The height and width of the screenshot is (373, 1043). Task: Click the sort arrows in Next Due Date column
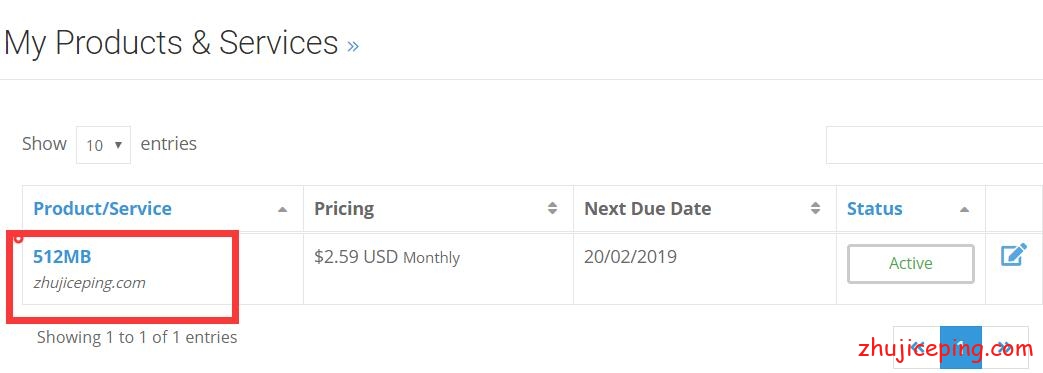click(x=816, y=208)
